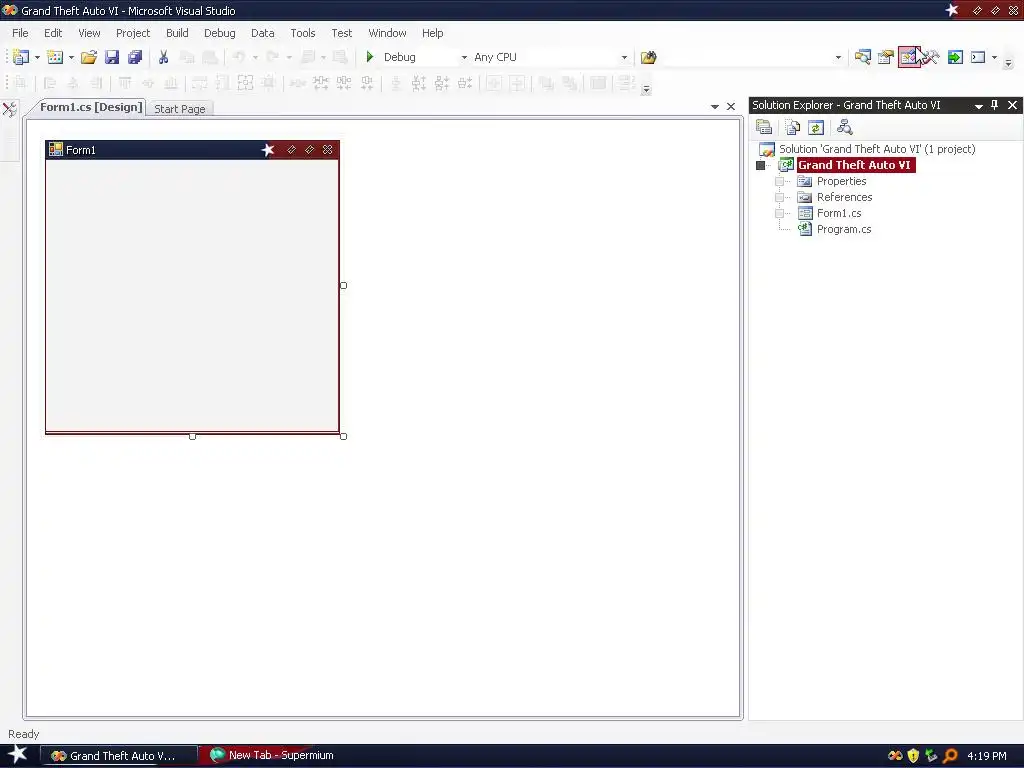Click the Find in Files folder icon
This screenshot has width=1024, height=768.
tap(648, 57)
